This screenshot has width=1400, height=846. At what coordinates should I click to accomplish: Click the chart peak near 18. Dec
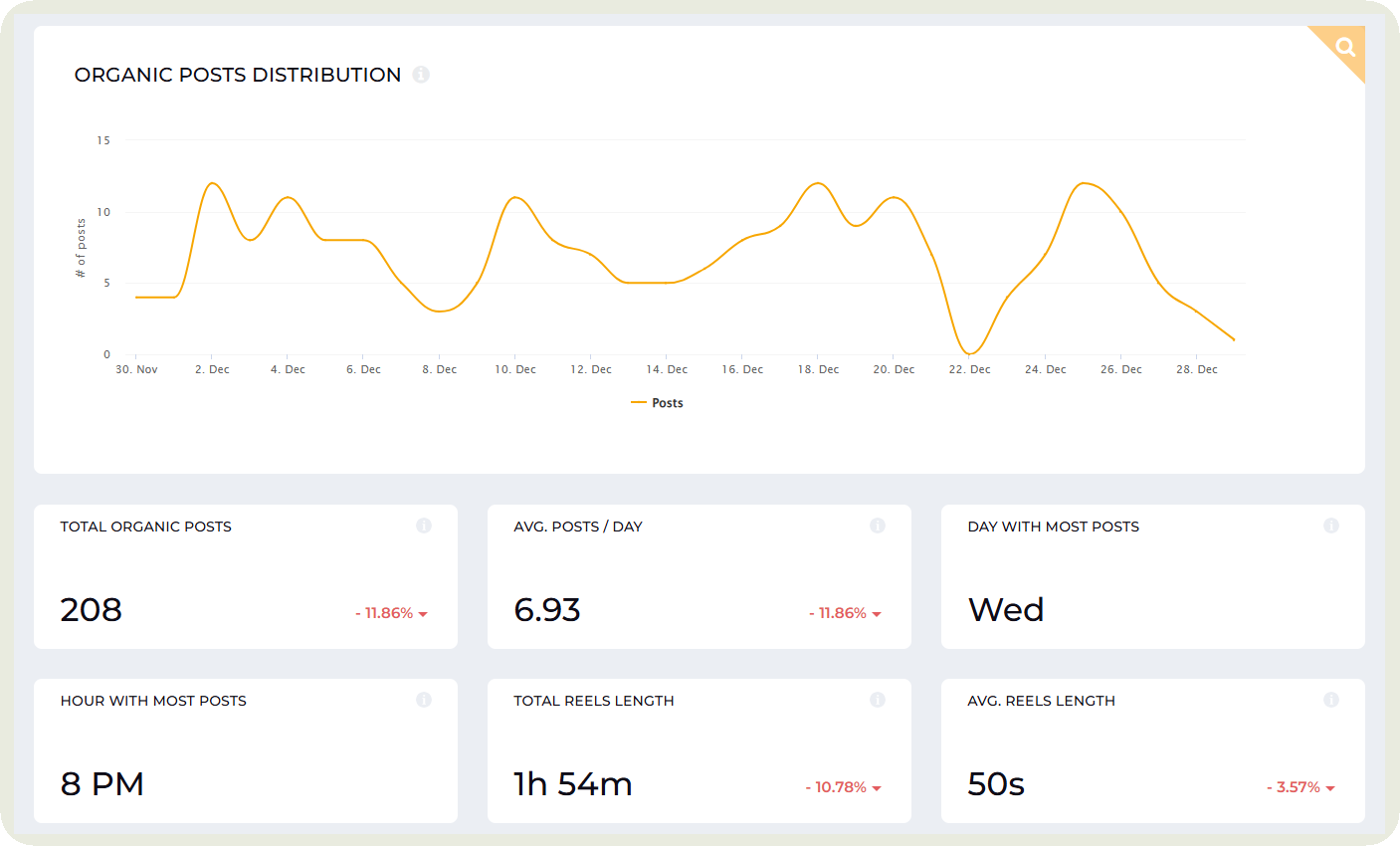tap(818, 183)
